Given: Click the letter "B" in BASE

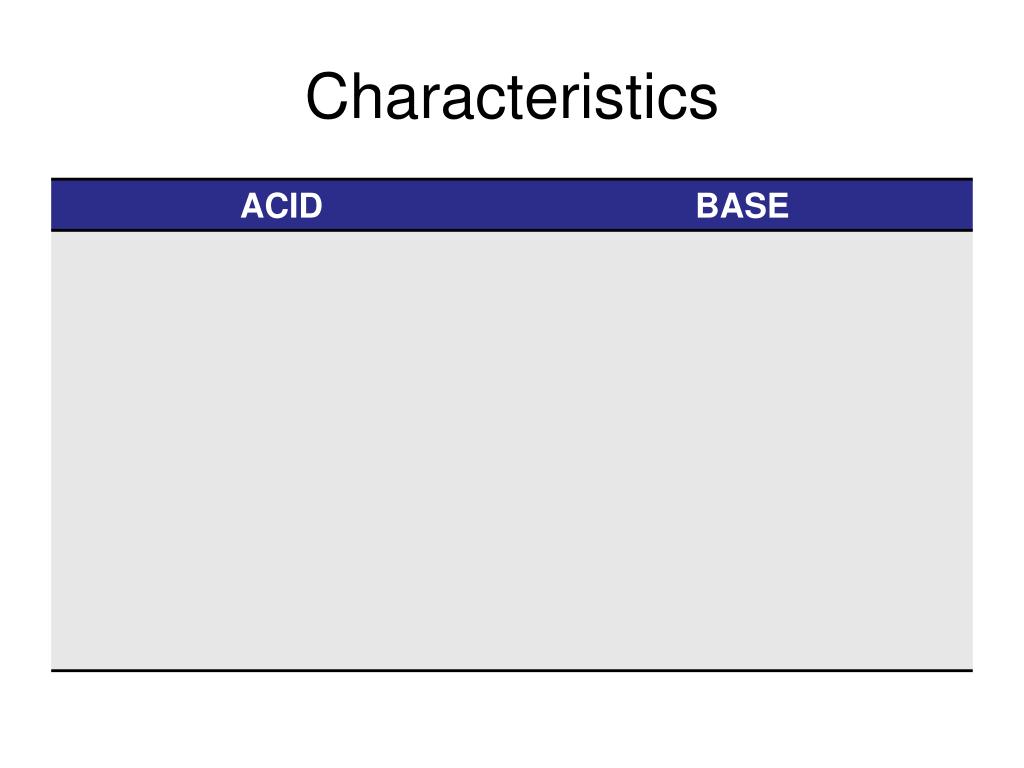Looking at the screenshot, I should [x=707, y=206].
